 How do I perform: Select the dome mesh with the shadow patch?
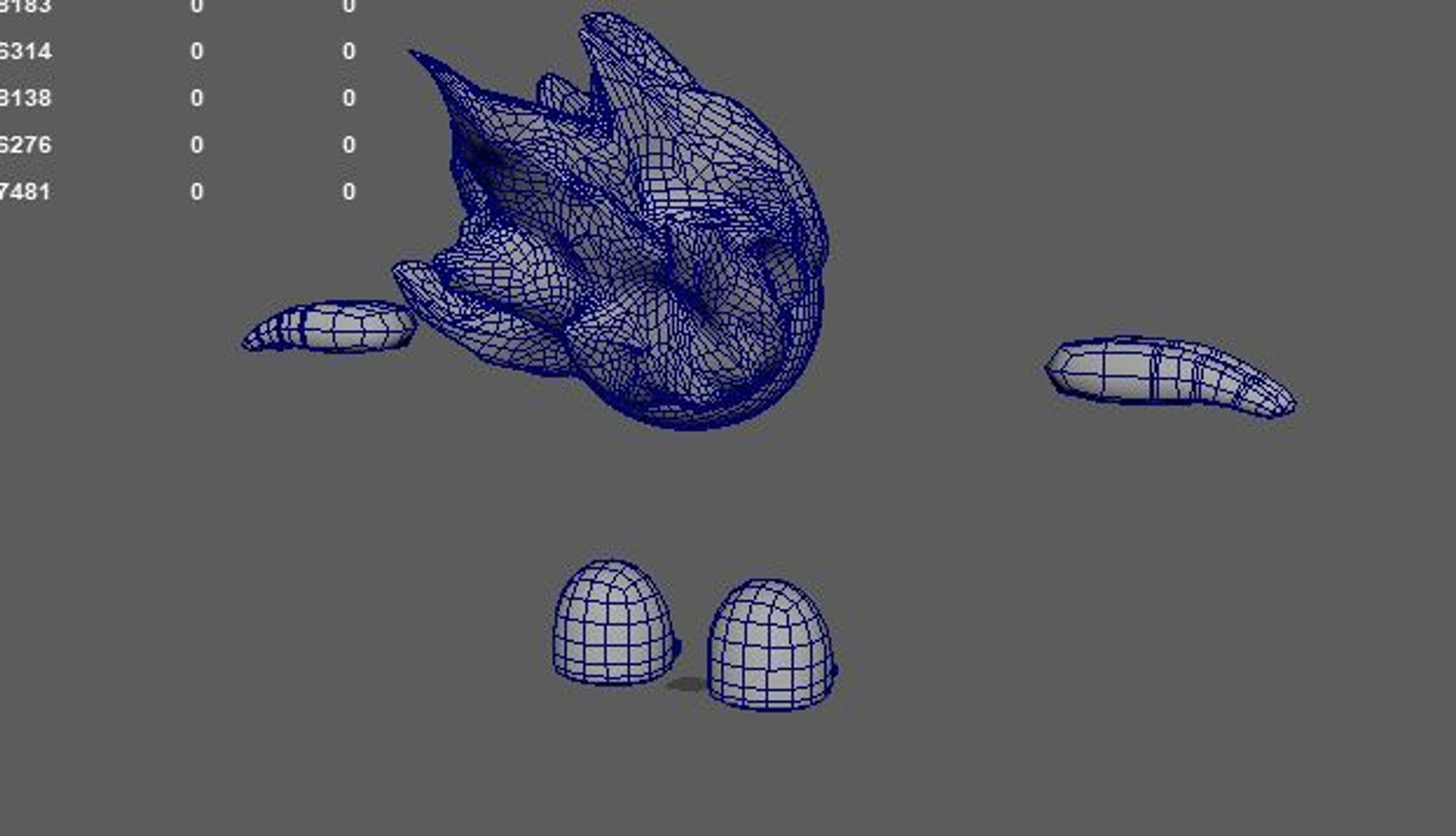tap(771, 644)
